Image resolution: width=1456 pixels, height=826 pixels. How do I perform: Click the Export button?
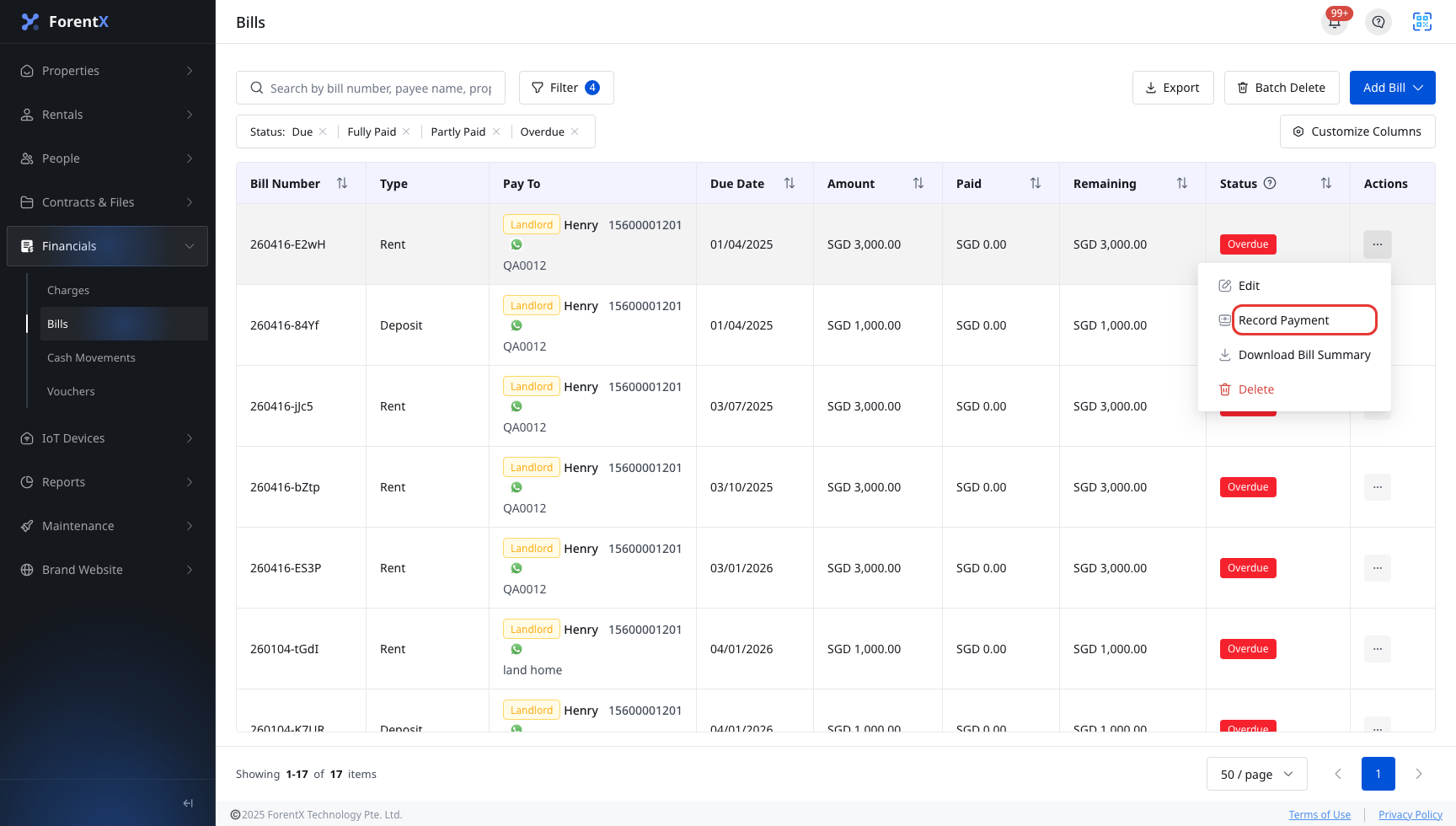1173,88
